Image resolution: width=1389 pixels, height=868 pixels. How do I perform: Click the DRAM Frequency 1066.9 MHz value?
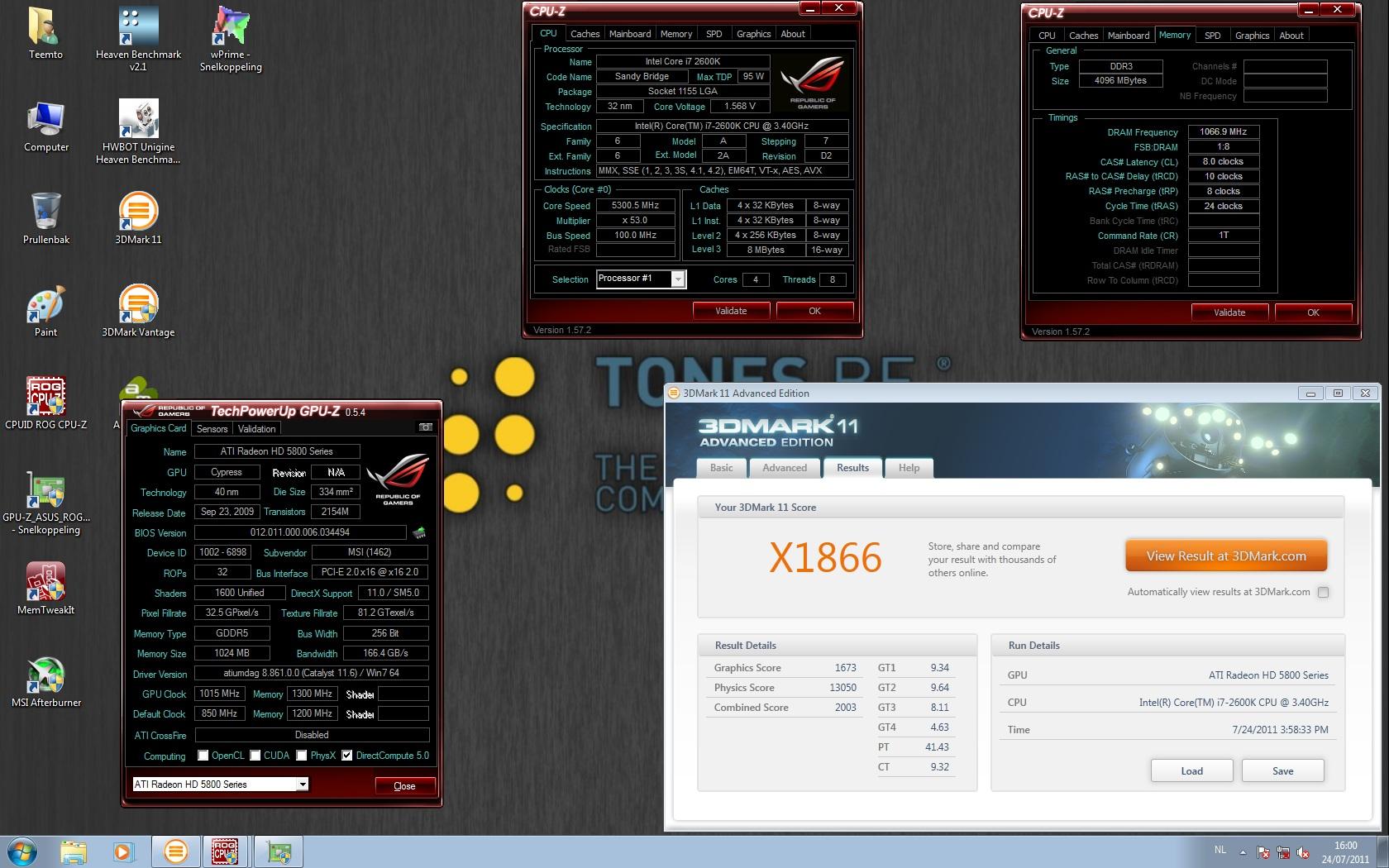click(1224, 131)
